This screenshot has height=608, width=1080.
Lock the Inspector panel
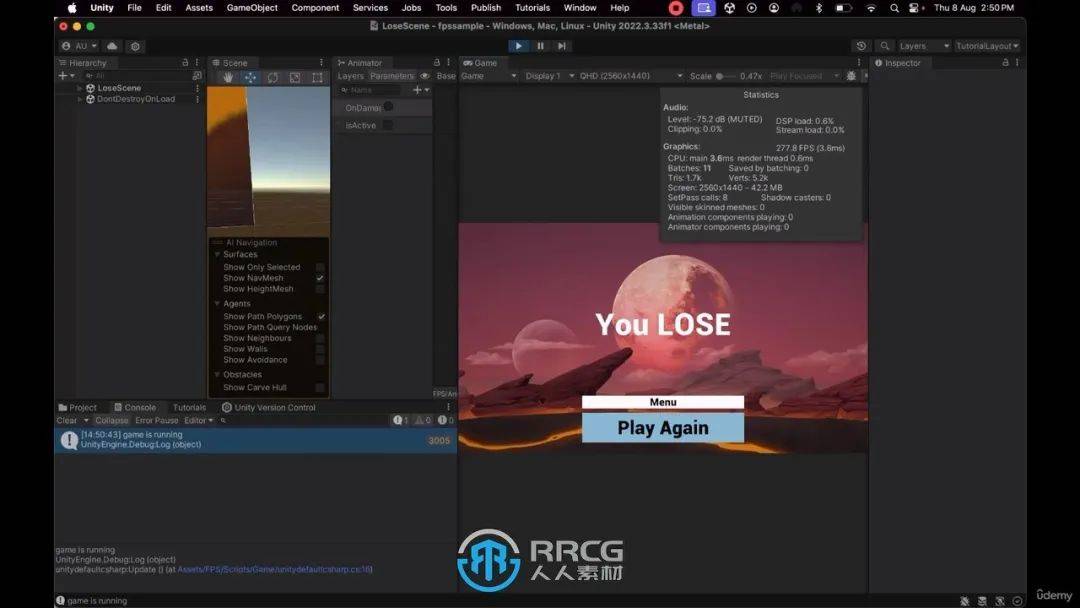tap(1005, 63)
